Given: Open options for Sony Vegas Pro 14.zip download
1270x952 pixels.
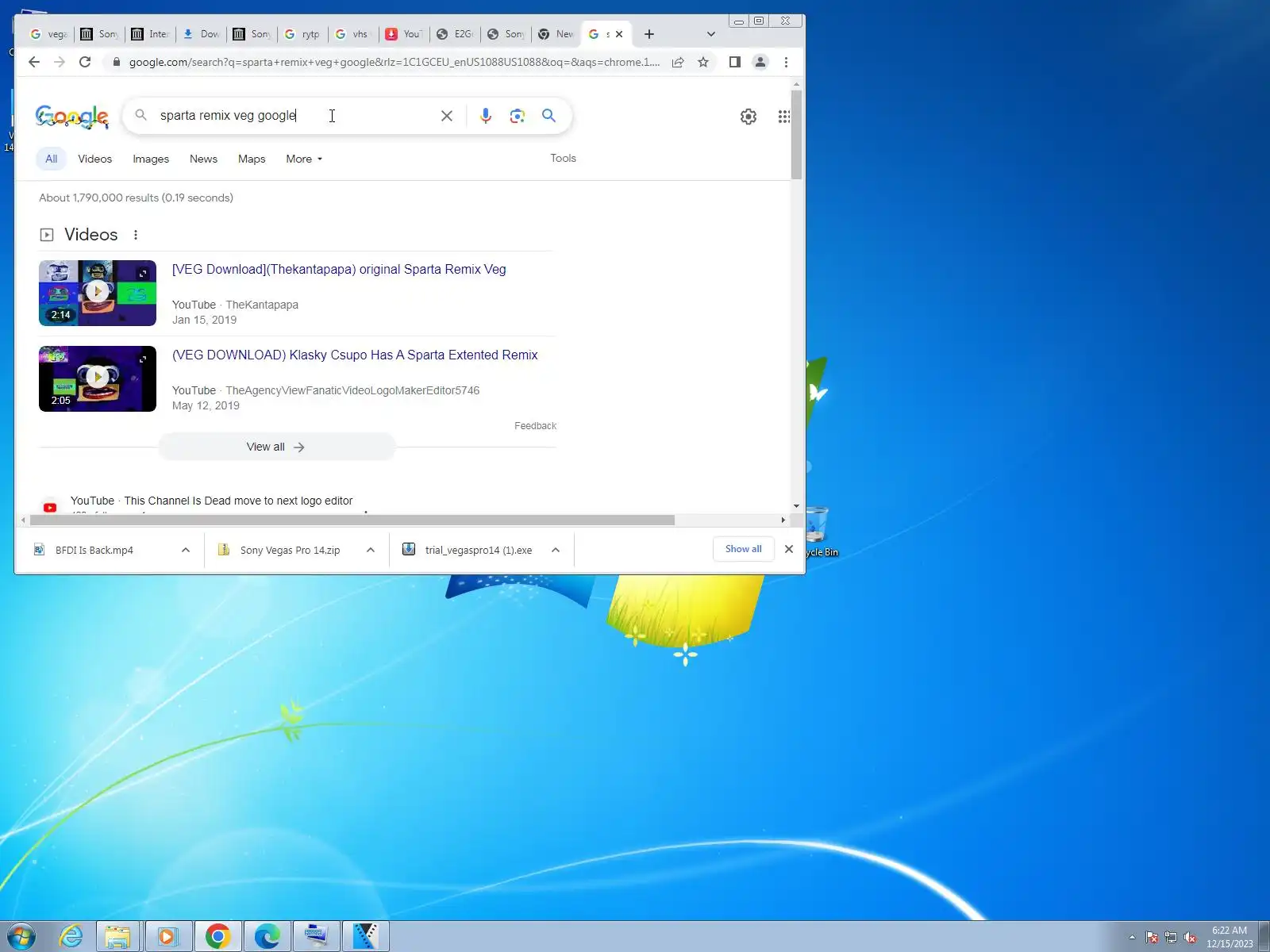Looking at the screenshot, I should 371,550.
